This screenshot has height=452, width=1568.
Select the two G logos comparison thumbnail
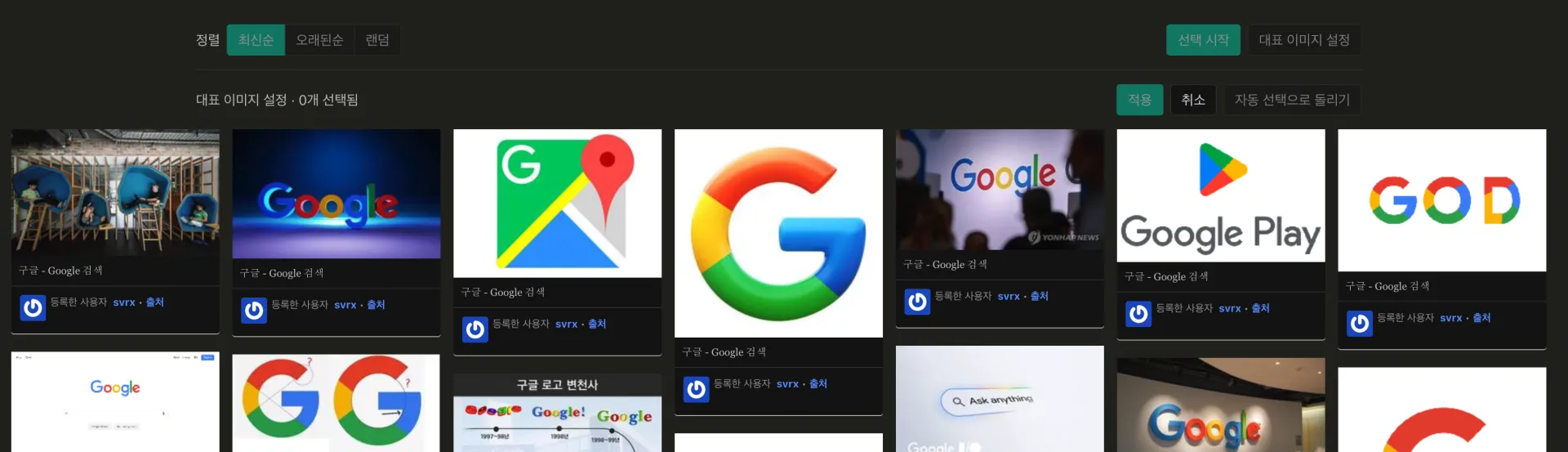point(336,404)
